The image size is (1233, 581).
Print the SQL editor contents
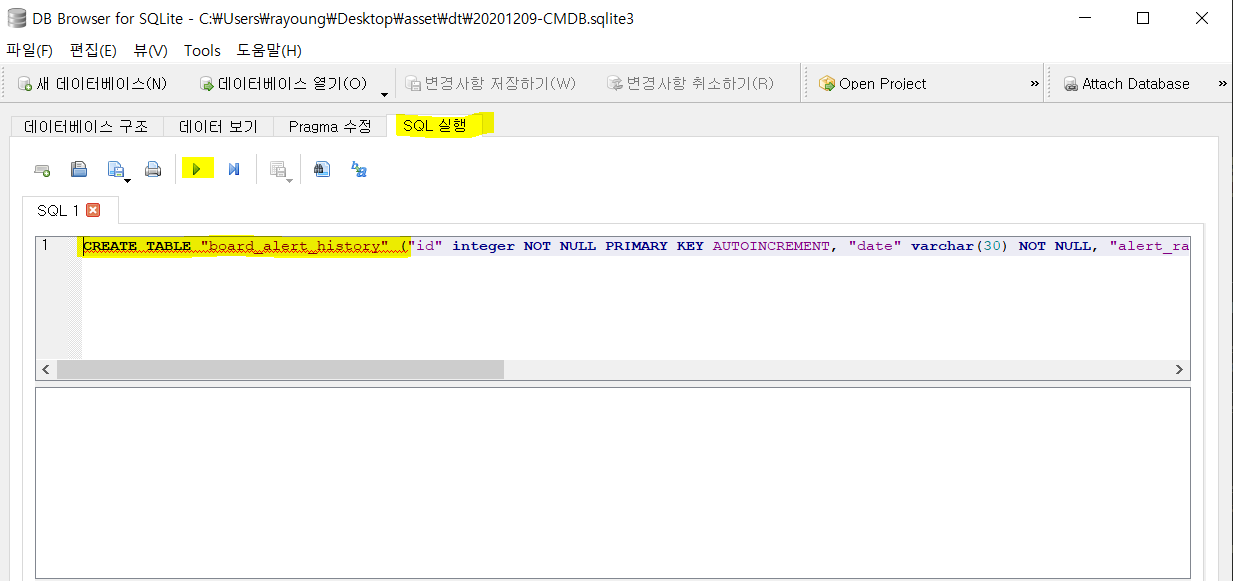click(x=153, y=170)
